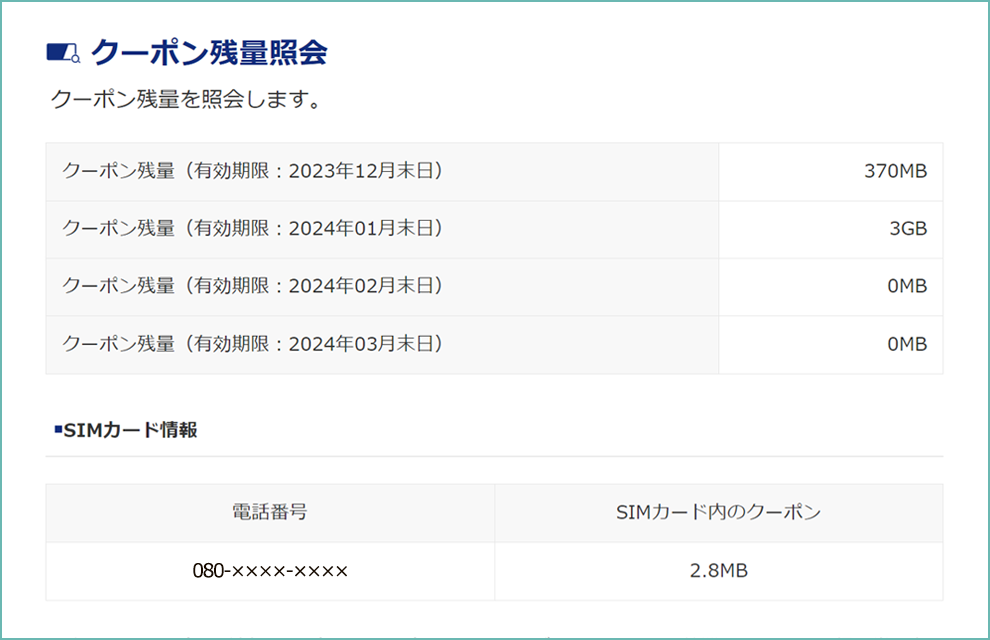Screen dimensions: 990x640
Task: Select the coupon row expiring 2024年02月末日
Action: click(x=494, y=287)
